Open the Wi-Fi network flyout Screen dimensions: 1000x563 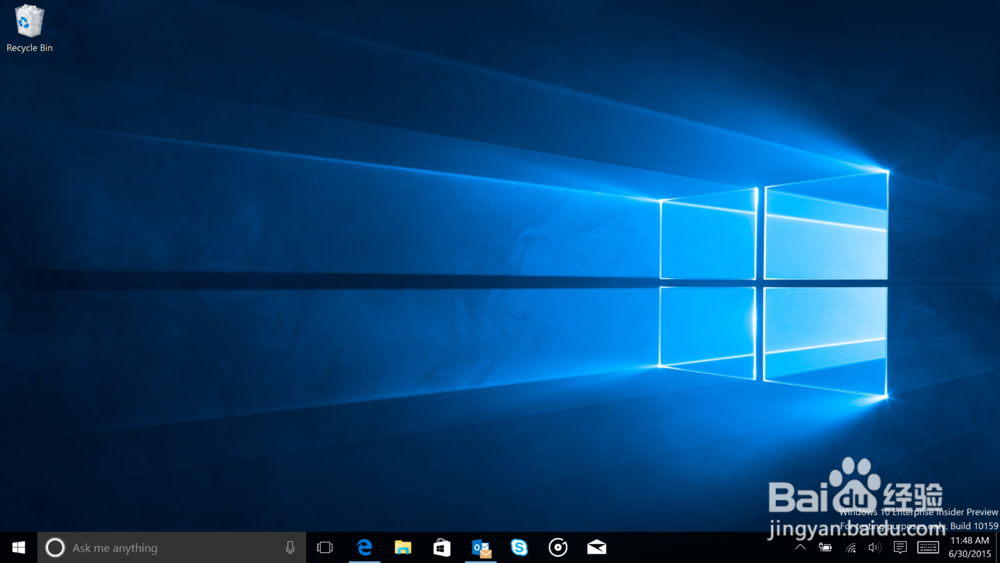point(851,548)
